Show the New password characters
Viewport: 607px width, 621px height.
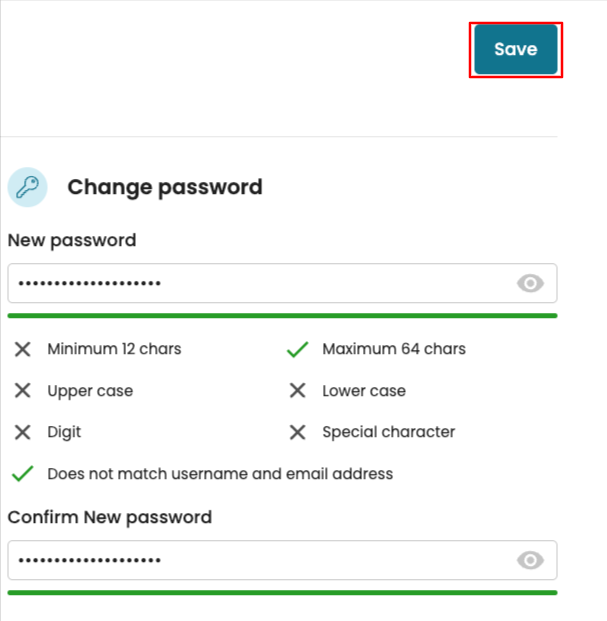pyautogui.click(x=530, y=284)
